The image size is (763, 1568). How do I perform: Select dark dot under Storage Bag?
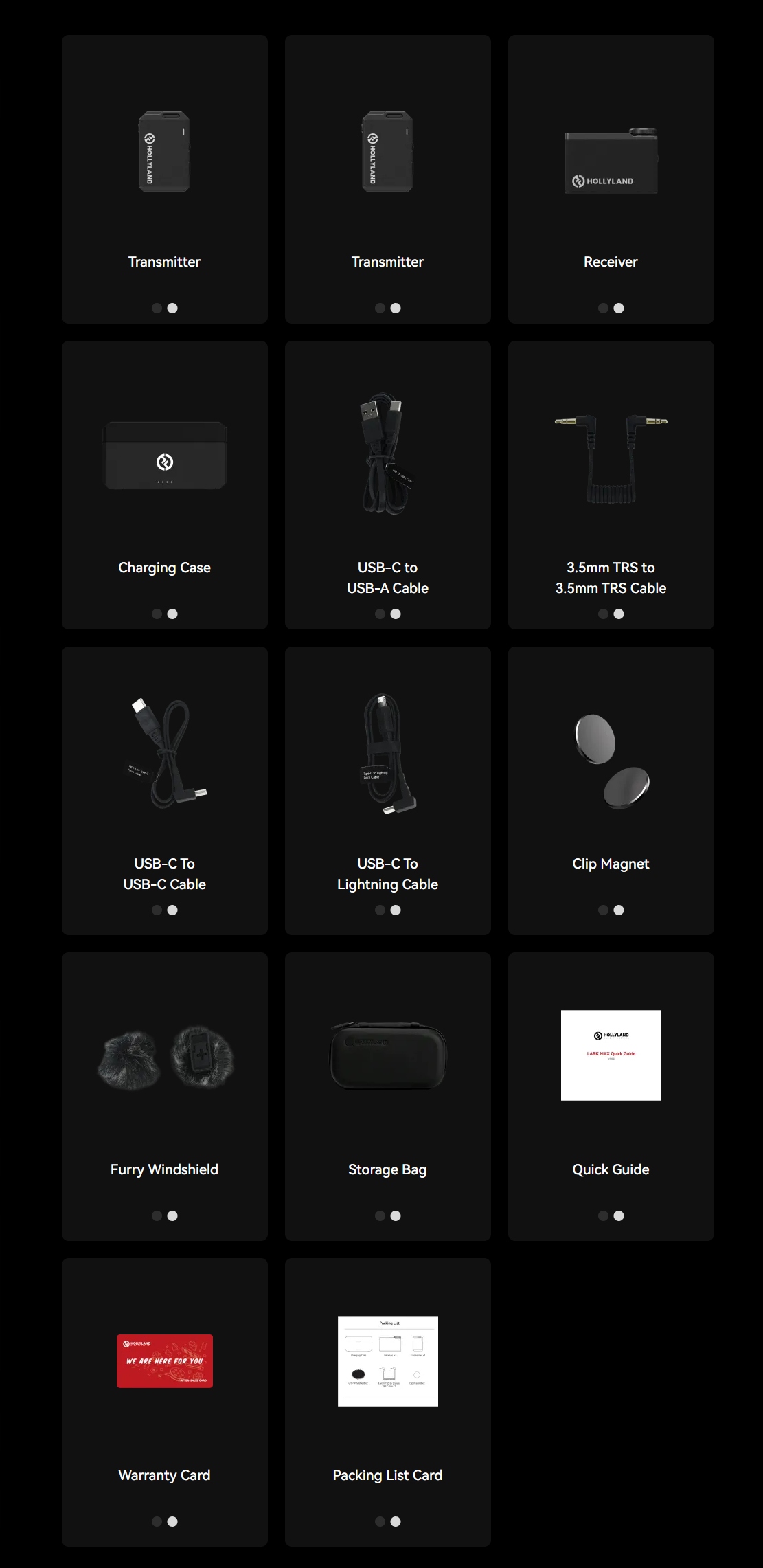(380, 1216)
